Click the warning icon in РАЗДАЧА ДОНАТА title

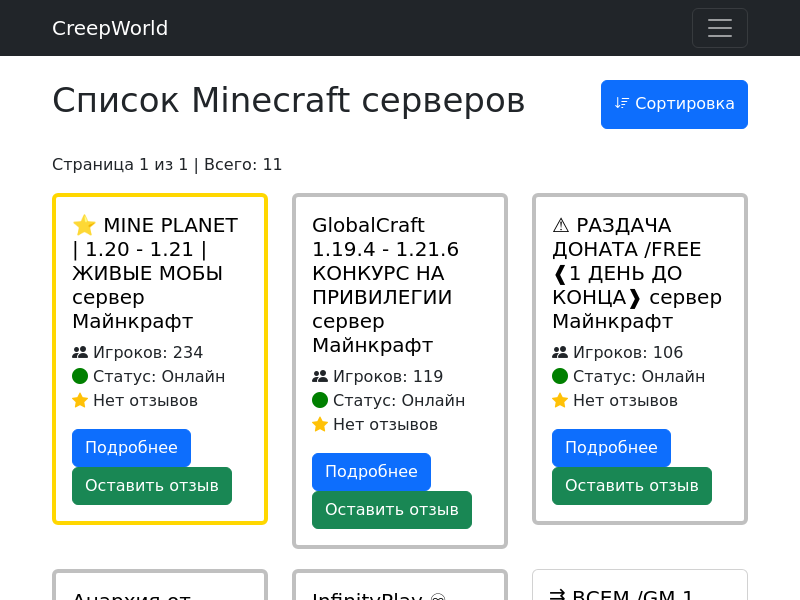561,225
